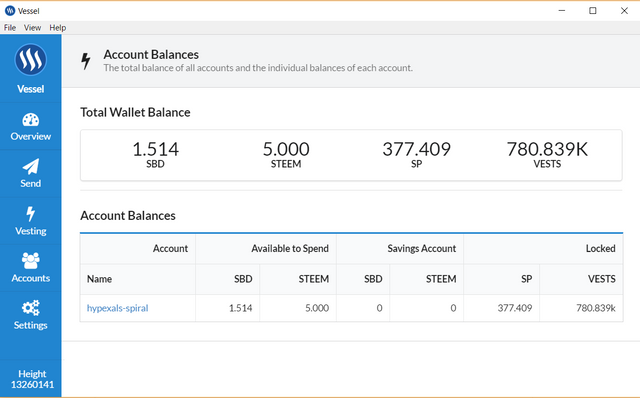Click the Height block number indicator
This screenshot has height=398, width=640.
pyautogui.click(x=32, y=379)
